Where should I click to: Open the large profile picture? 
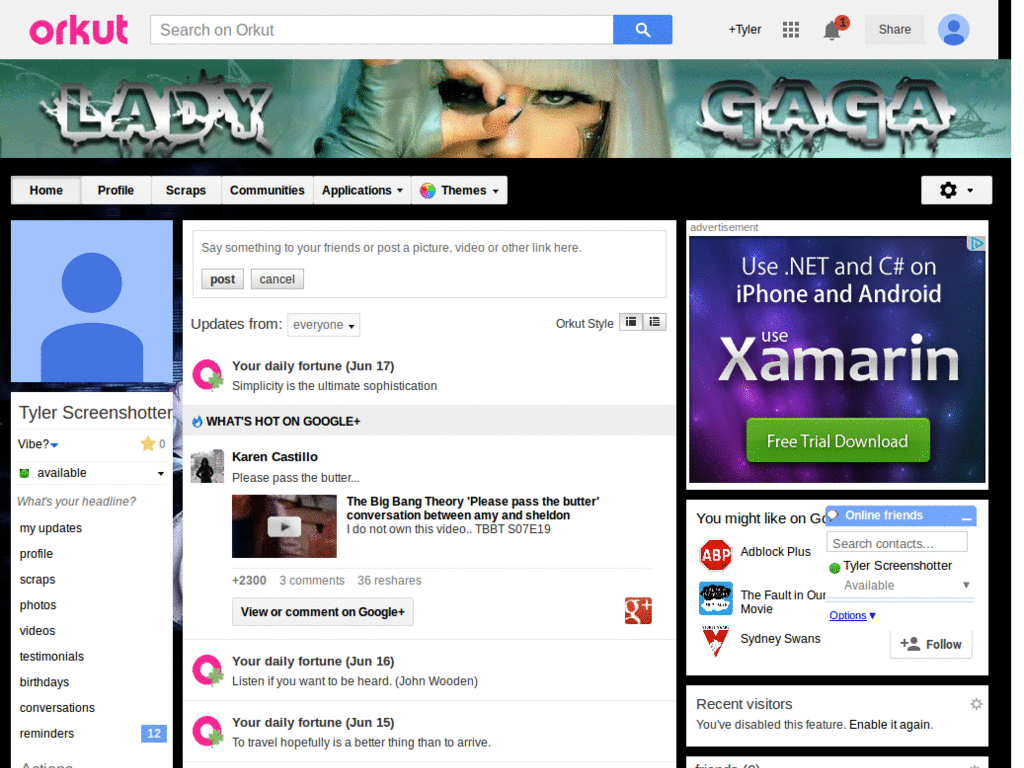click(92, 301)
